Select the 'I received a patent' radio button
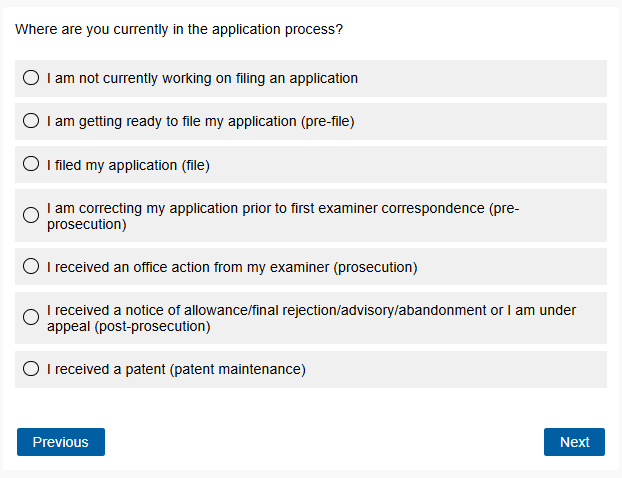This screenshot has width=622, height=478. (x=31, y=369)
